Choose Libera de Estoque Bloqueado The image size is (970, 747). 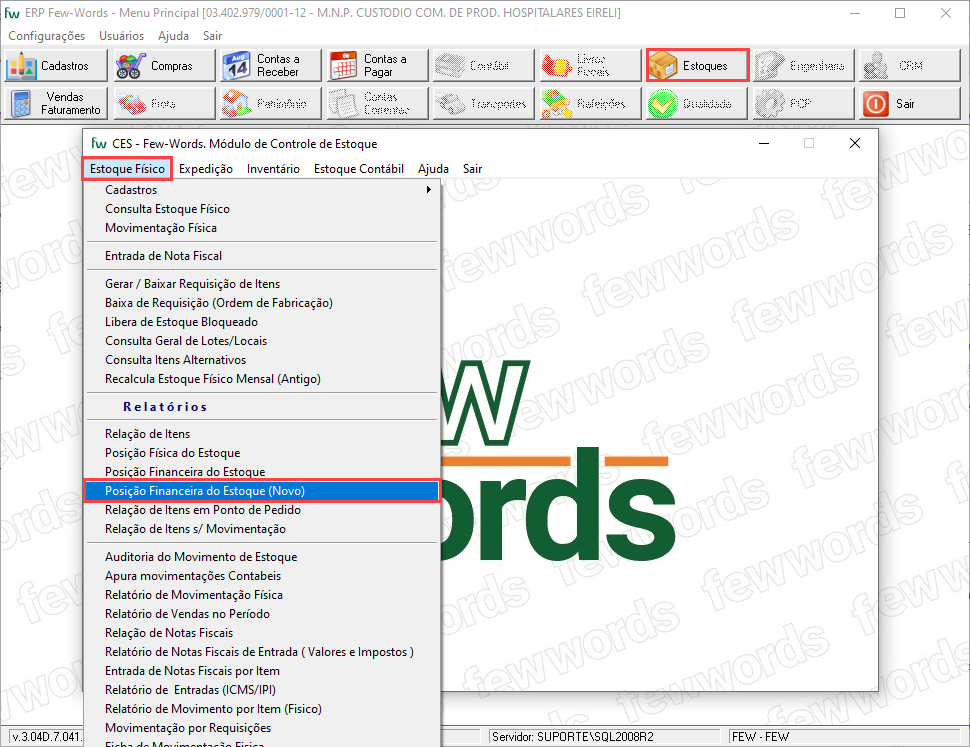point(262,322)
